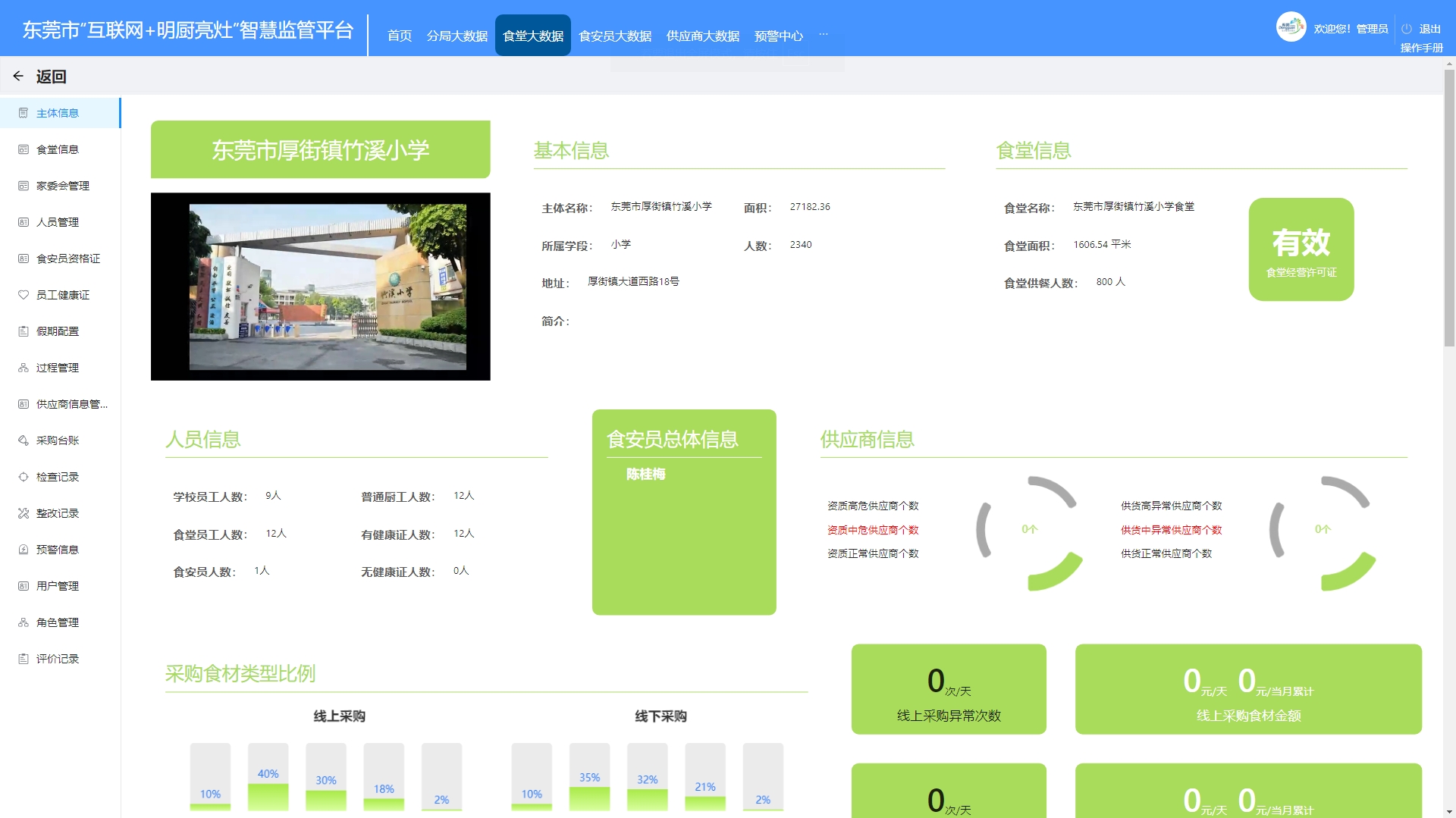The height and width of the screenshot is (818, 1456).
Task: Click the 30% bar in 线上采购 chart
Action: [326, 777]
